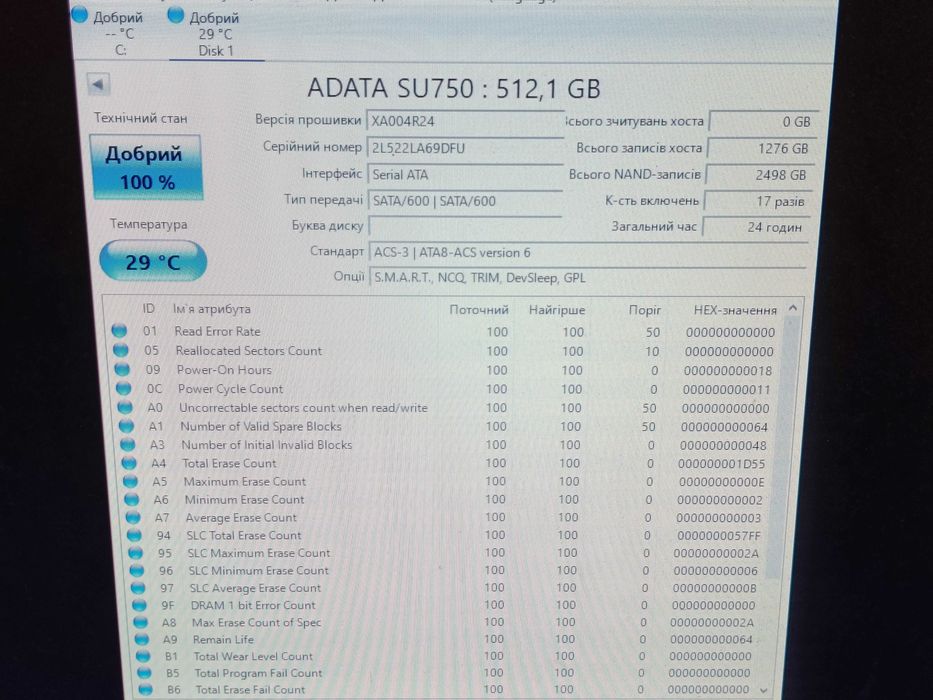Click the host reads value 0 GB
Viewport: 933px width, 700px height.
coord(763,121)
